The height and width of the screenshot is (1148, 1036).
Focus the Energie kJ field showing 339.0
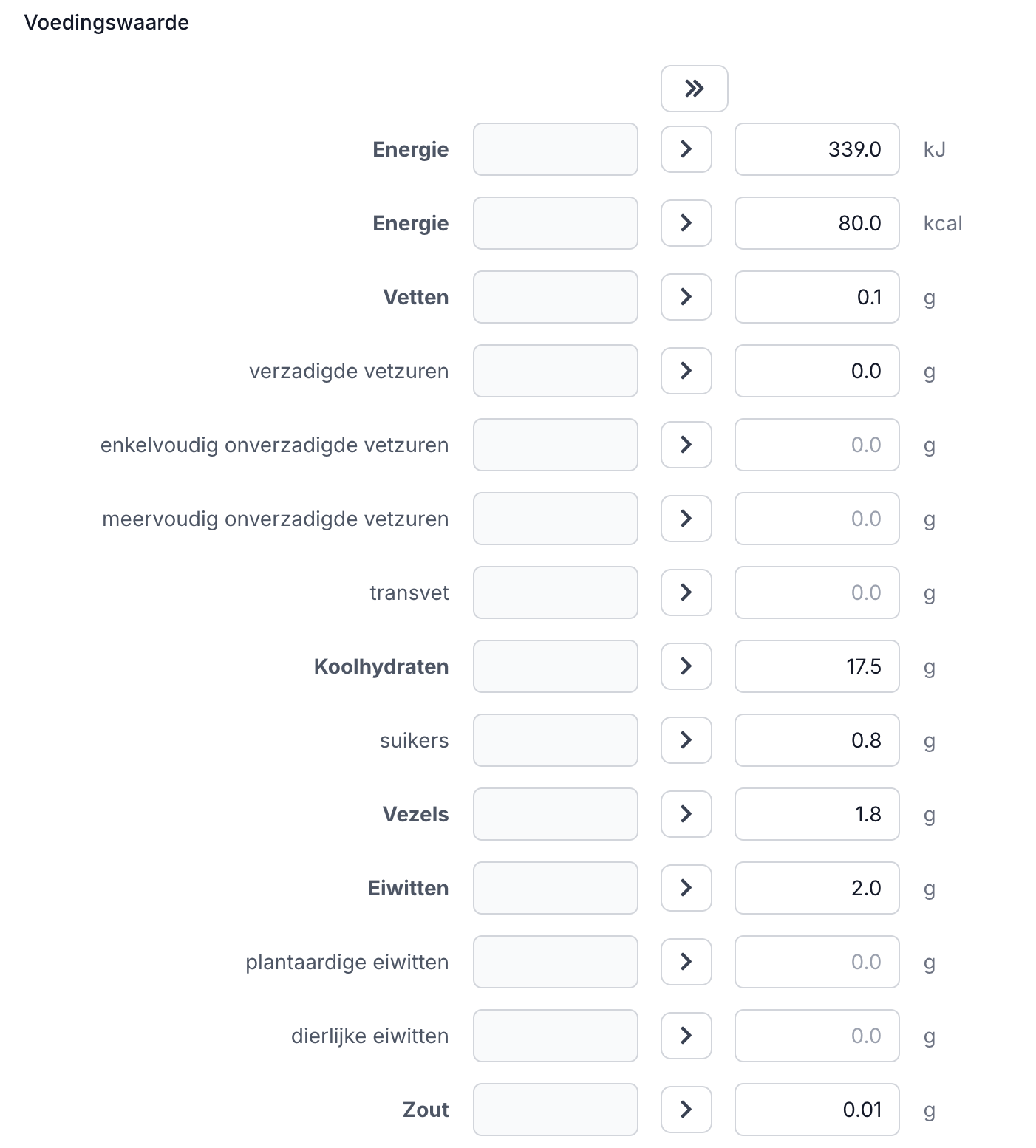point(817,149)
